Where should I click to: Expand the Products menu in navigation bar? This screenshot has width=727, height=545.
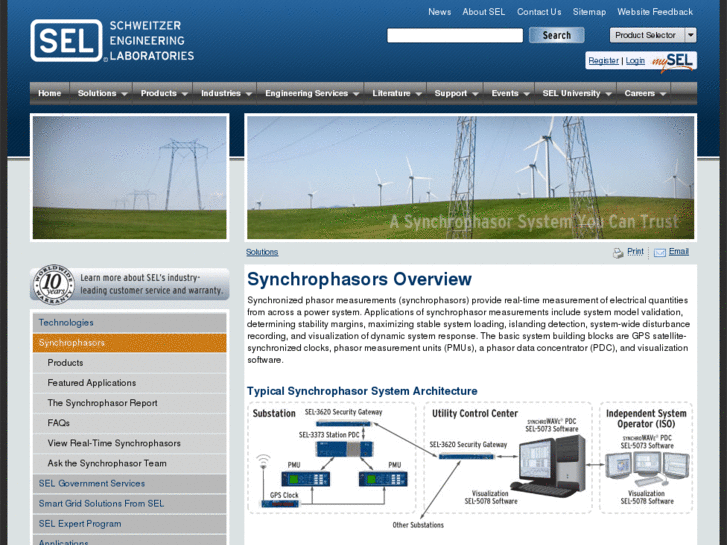point(163,93)
